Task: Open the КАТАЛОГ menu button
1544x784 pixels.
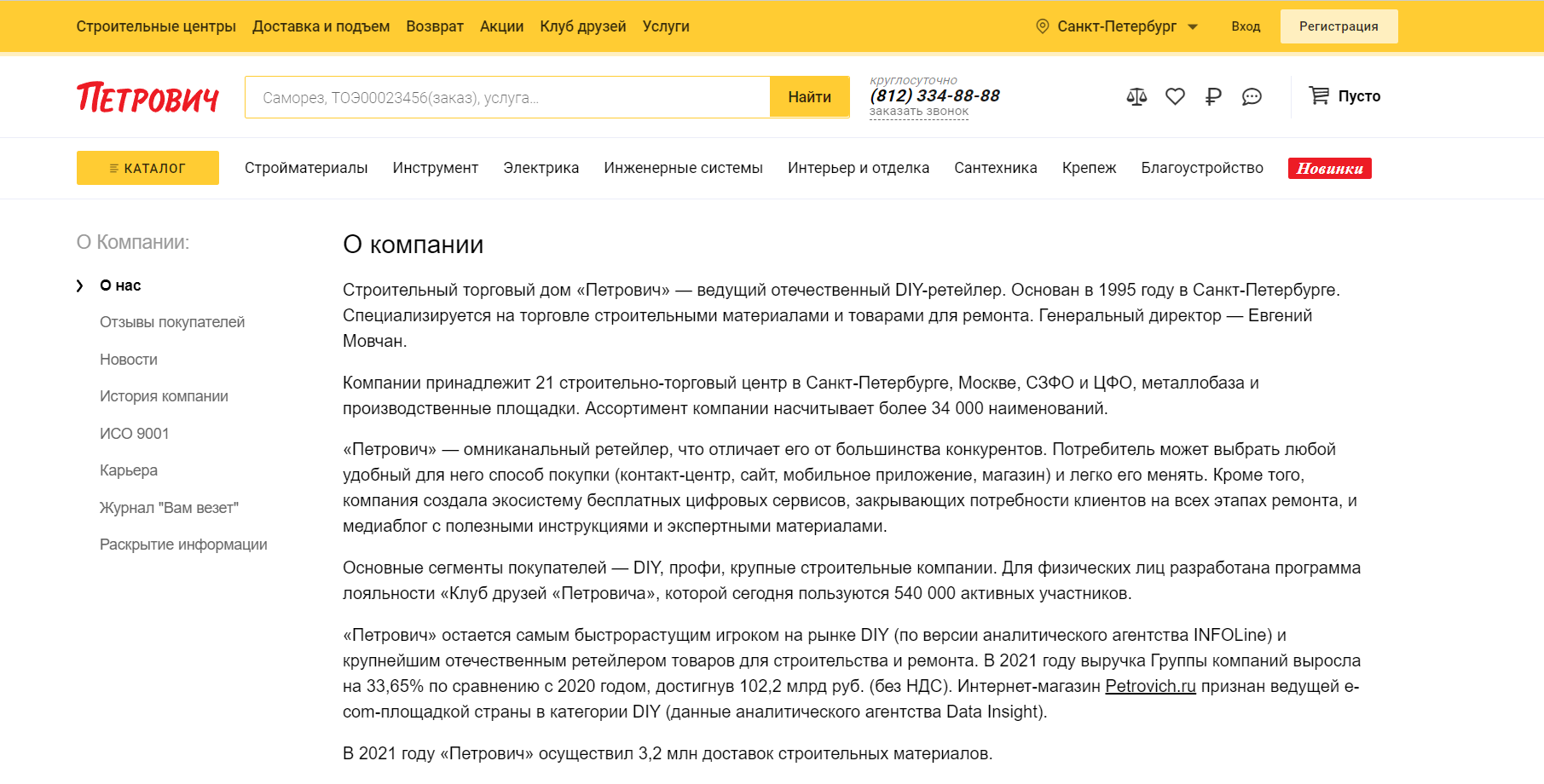Action: coord(147,168)
